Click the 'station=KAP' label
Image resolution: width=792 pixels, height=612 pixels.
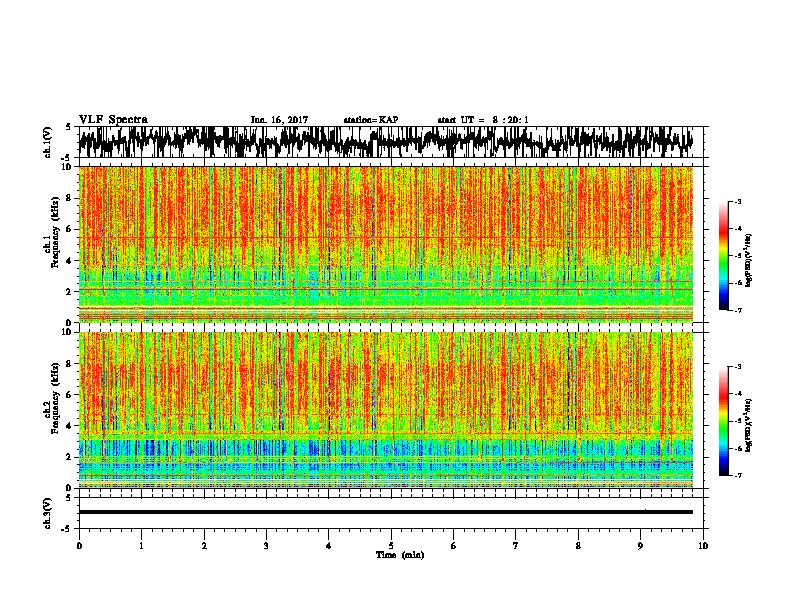371,120
